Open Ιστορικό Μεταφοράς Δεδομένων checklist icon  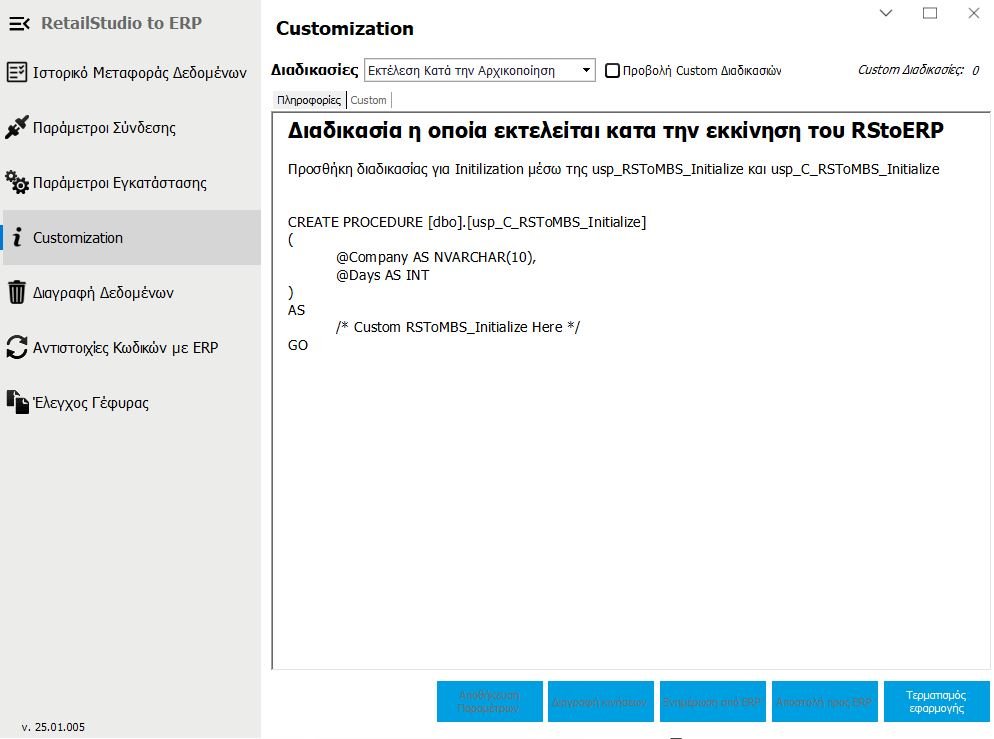tap(17, 73)
